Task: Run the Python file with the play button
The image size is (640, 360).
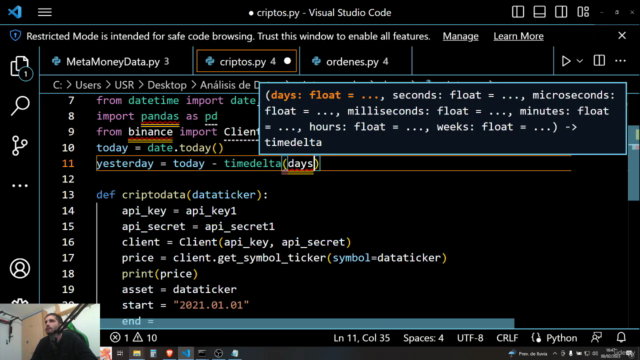Action: (566, 61)
